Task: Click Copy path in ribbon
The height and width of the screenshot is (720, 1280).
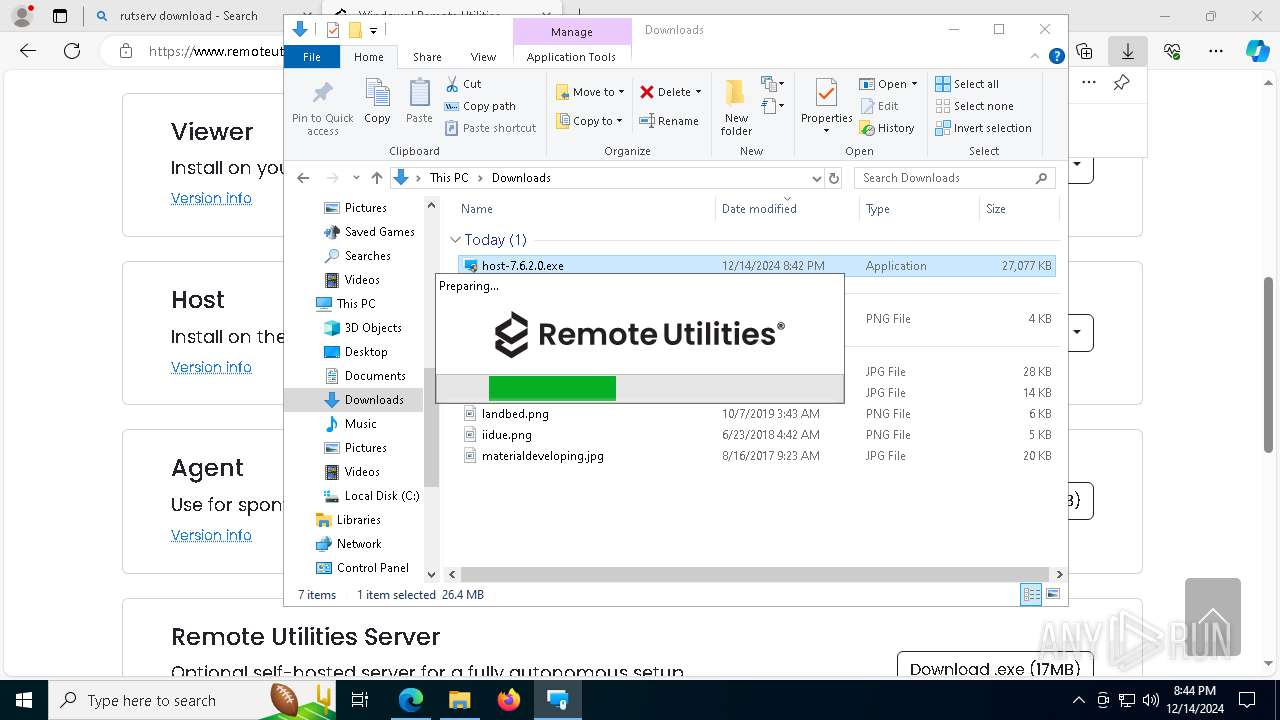Action: (x=480, y=106)
